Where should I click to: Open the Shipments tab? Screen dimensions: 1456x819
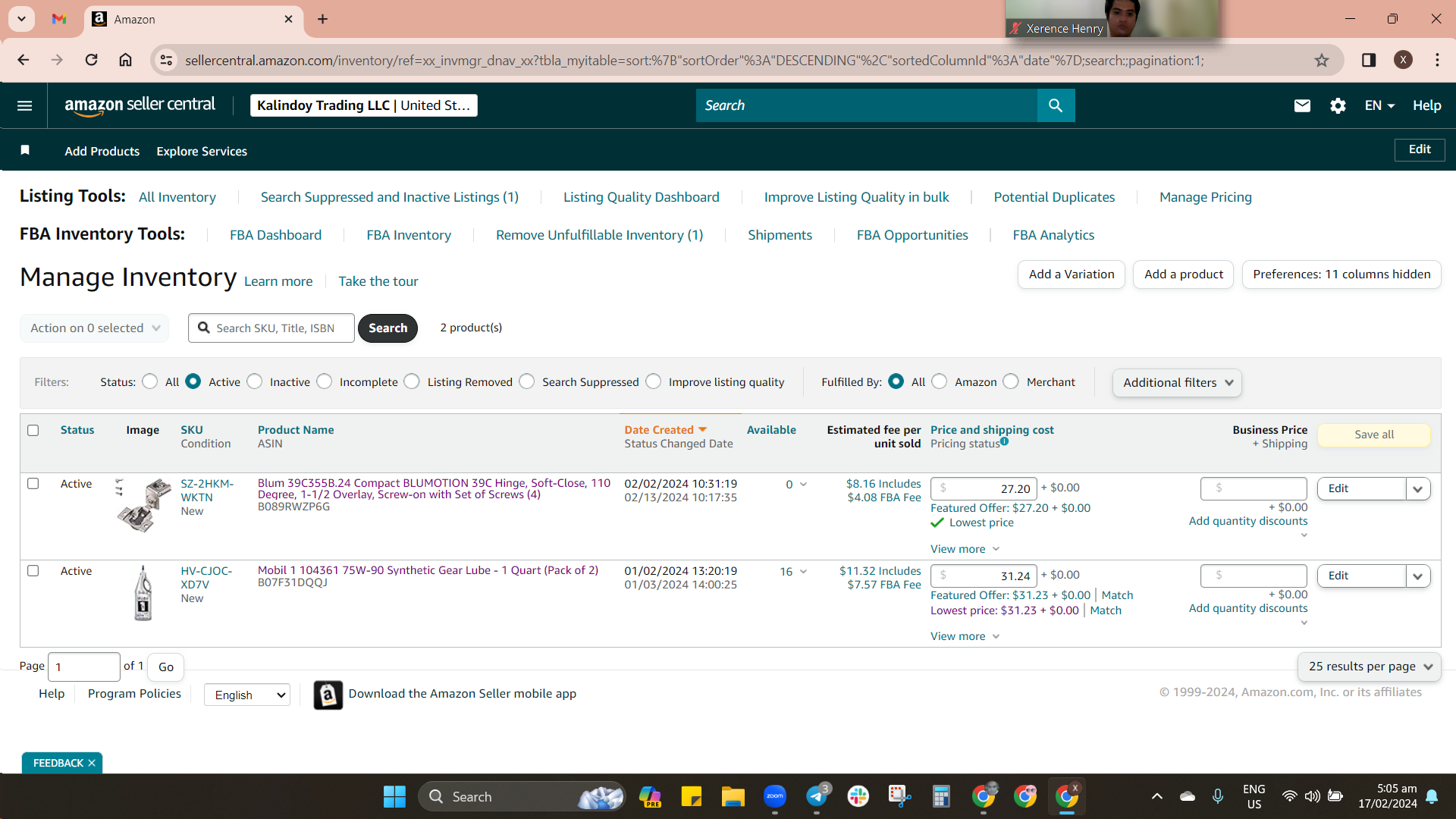click(780, 235)
